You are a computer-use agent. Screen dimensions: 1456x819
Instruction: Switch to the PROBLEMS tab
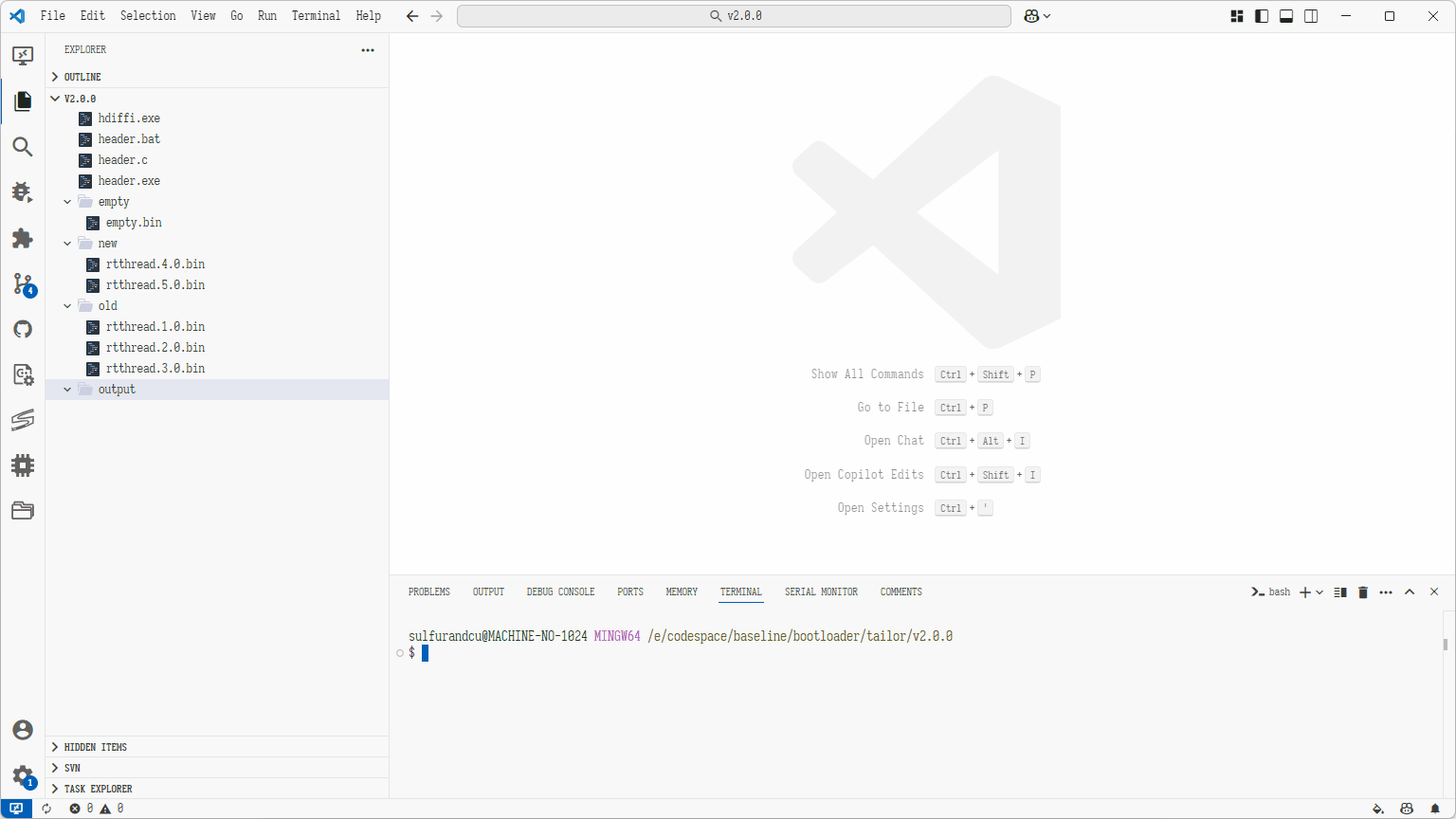[428, 592]
